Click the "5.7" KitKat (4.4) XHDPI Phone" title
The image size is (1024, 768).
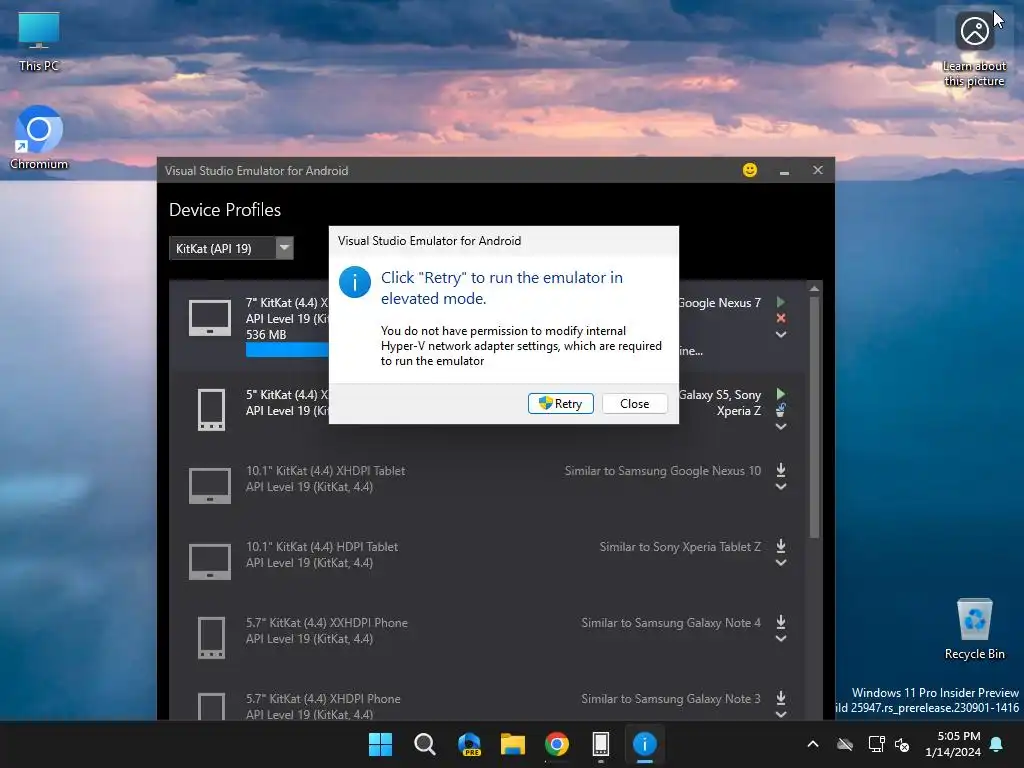coord(323,699)
